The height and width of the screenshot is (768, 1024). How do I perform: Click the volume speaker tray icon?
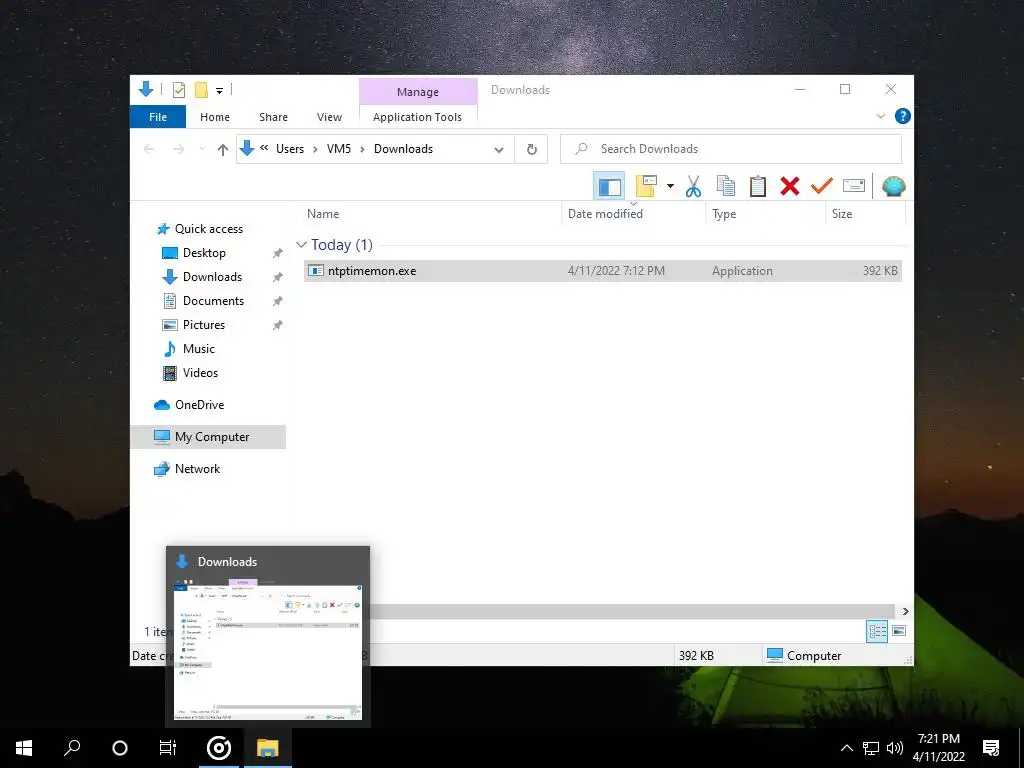click(895, 748)
